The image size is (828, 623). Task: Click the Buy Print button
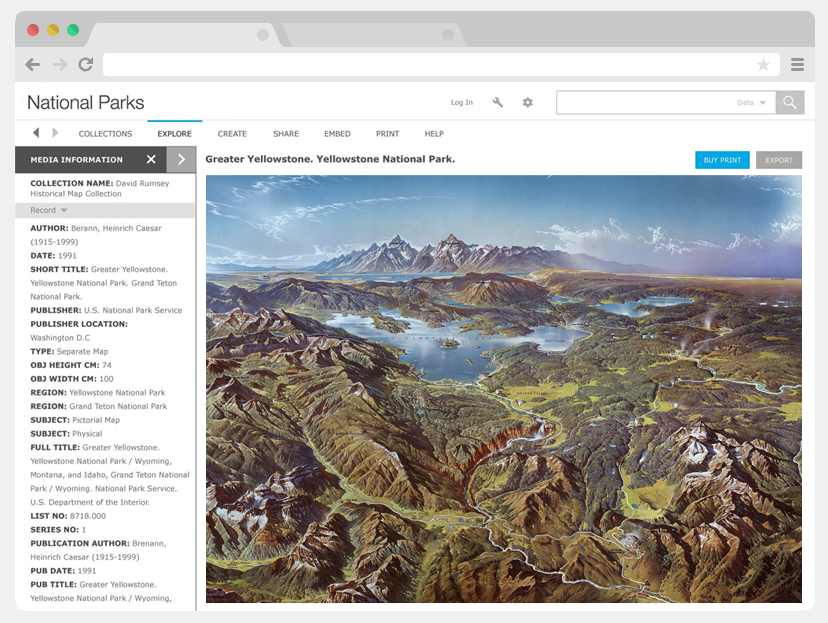tap(722, 160)
